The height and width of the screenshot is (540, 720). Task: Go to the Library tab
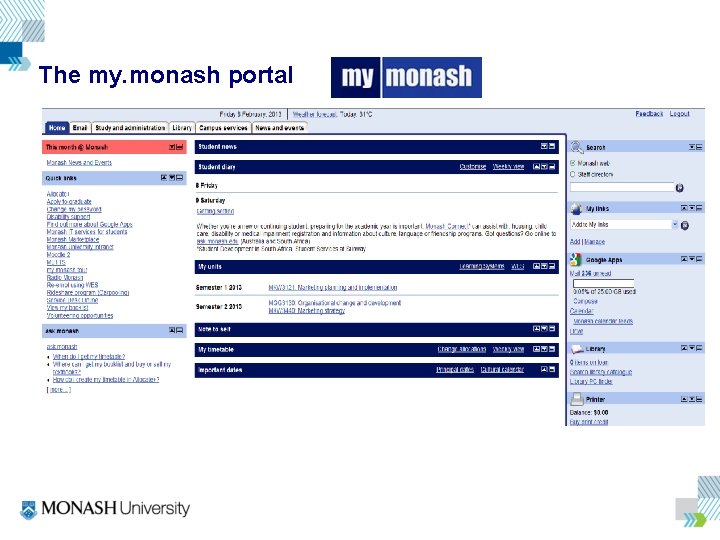[x=182, y=128]
